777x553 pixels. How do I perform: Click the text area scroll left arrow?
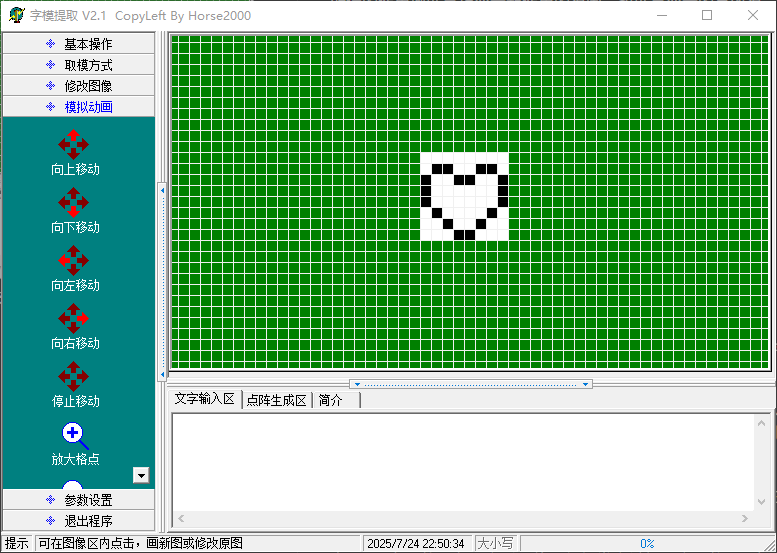[x=181, y=518]
